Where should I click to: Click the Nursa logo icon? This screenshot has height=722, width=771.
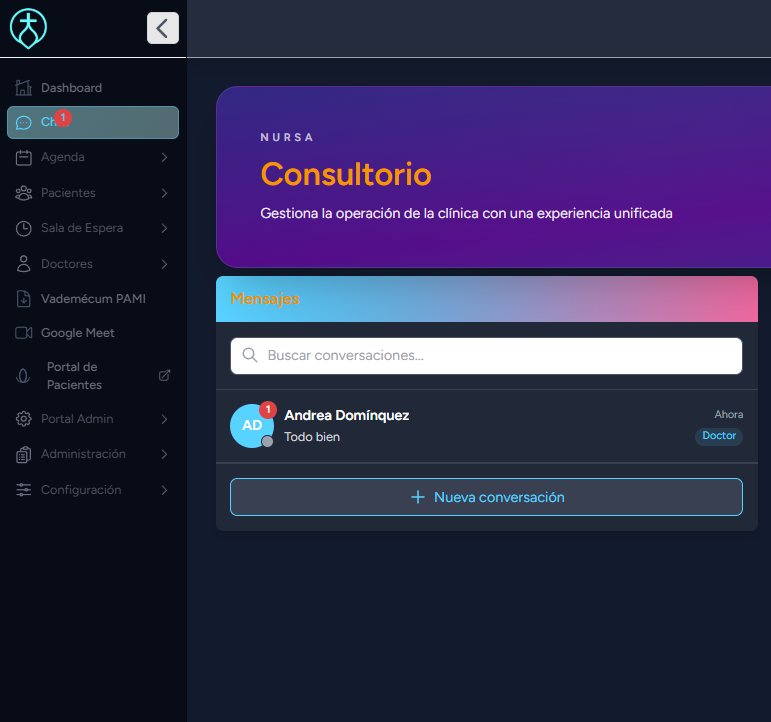[x=28, y=28]
